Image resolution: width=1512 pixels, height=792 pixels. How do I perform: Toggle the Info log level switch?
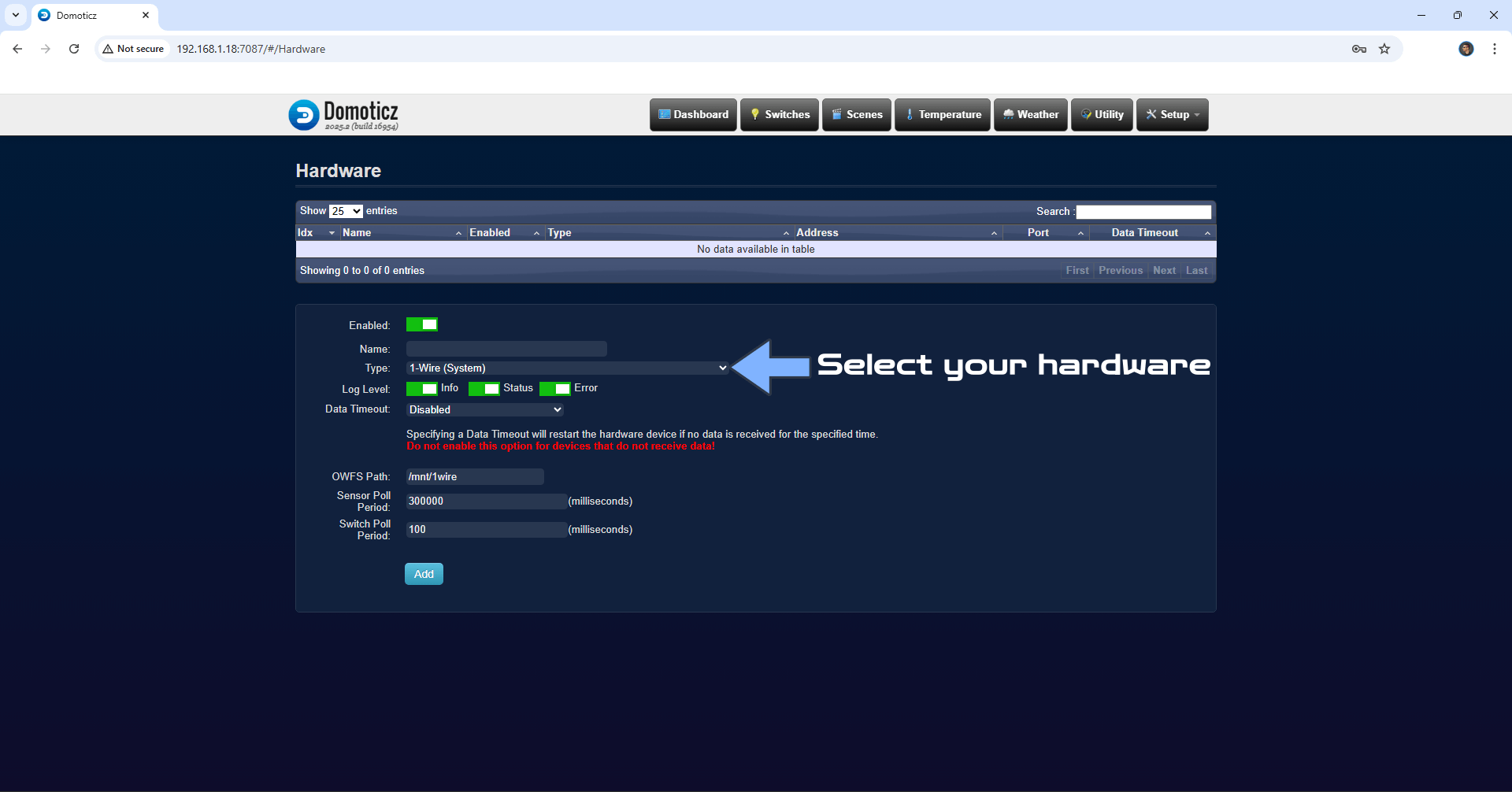[421, 388]
